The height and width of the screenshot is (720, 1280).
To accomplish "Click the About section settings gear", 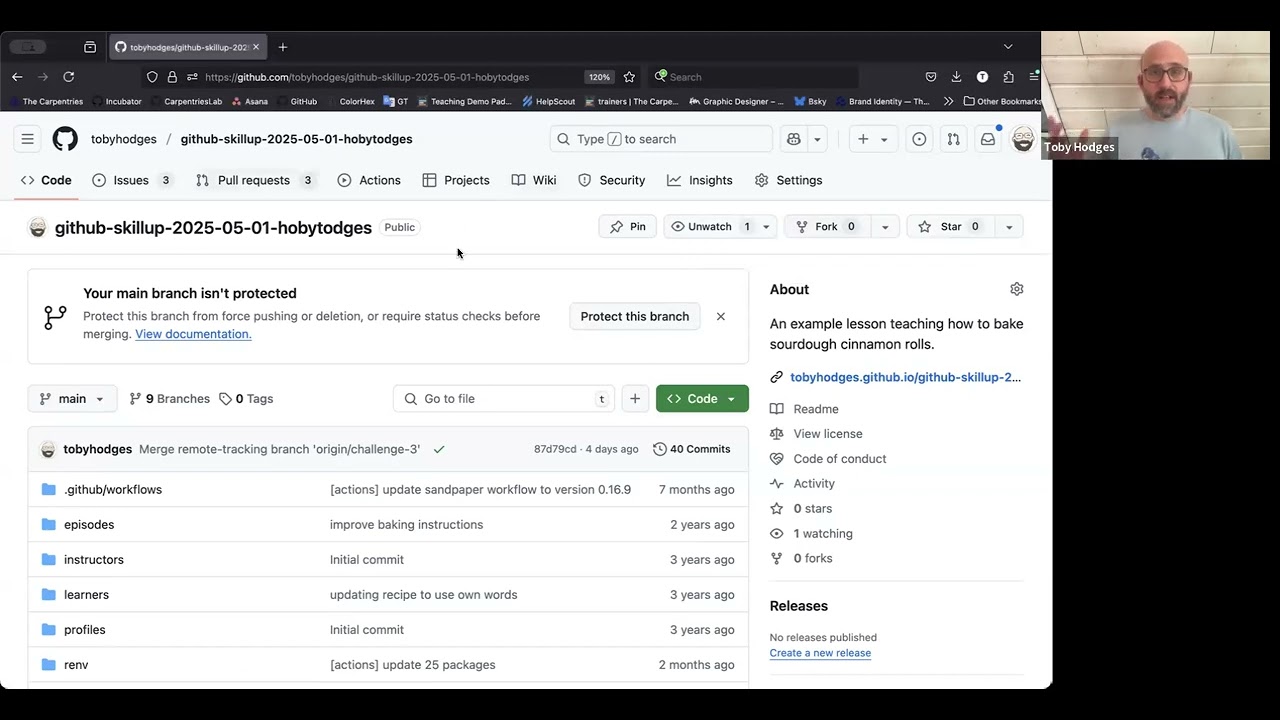I will point(1017,289).
